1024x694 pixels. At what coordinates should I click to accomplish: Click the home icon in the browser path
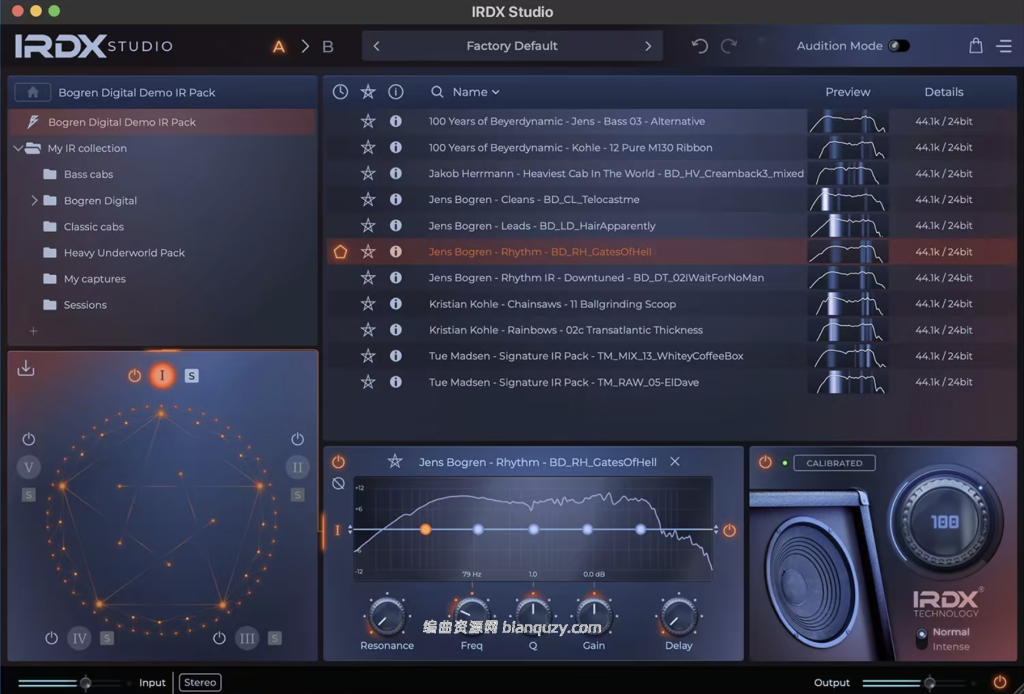[33, 92]
